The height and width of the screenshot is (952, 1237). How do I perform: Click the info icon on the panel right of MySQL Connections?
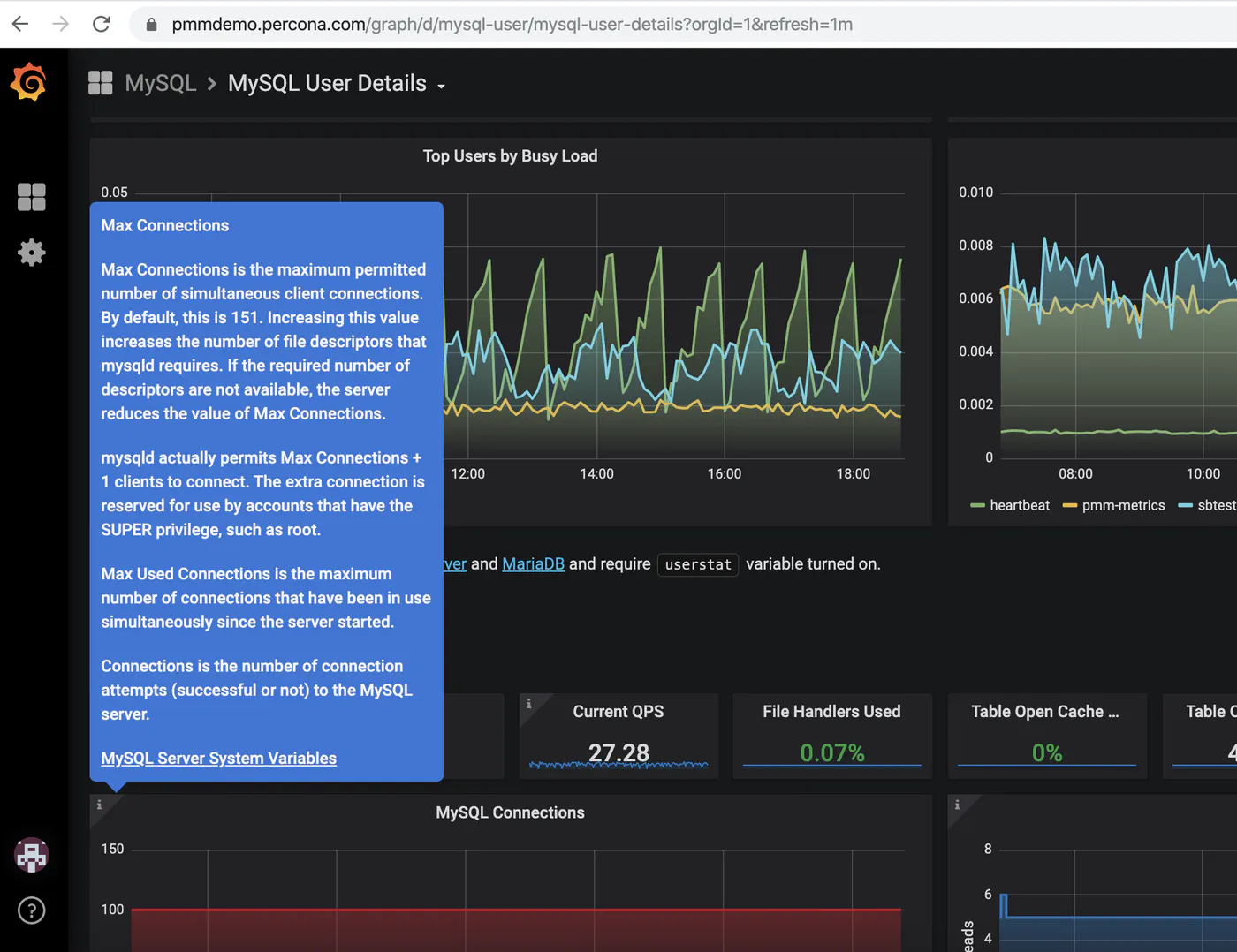(x=957, y=805)
